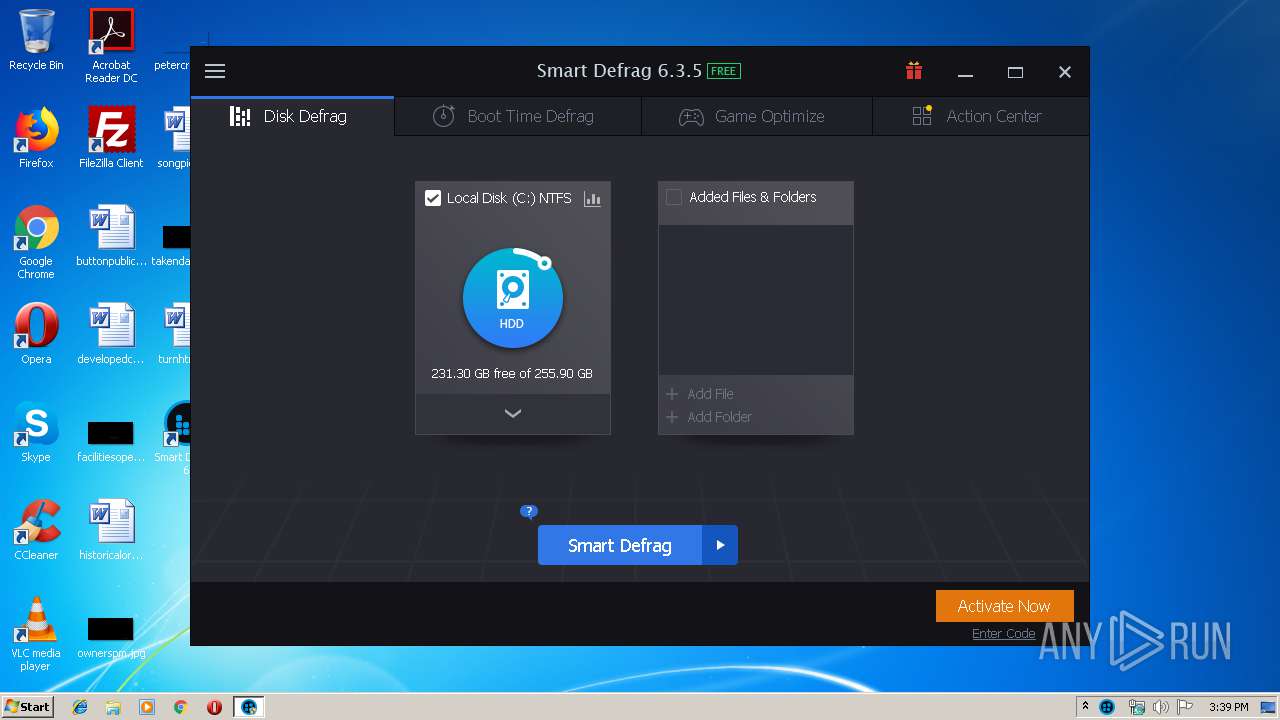Click the blue HDD drive icon
1280x720 pixels.
tap(512, 298)
